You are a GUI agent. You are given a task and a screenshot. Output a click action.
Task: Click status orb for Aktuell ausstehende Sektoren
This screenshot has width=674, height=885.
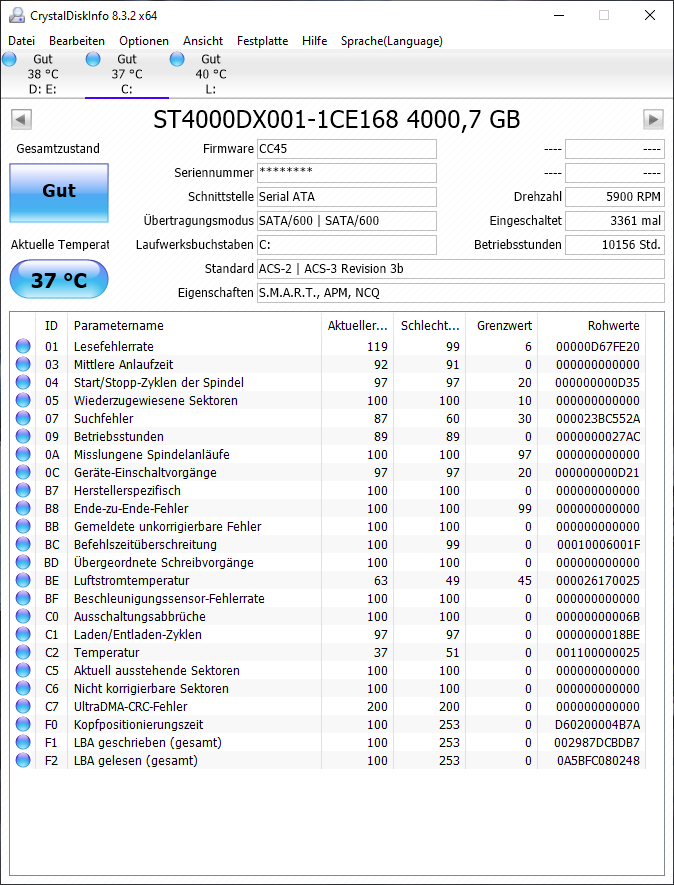[23, 671]
